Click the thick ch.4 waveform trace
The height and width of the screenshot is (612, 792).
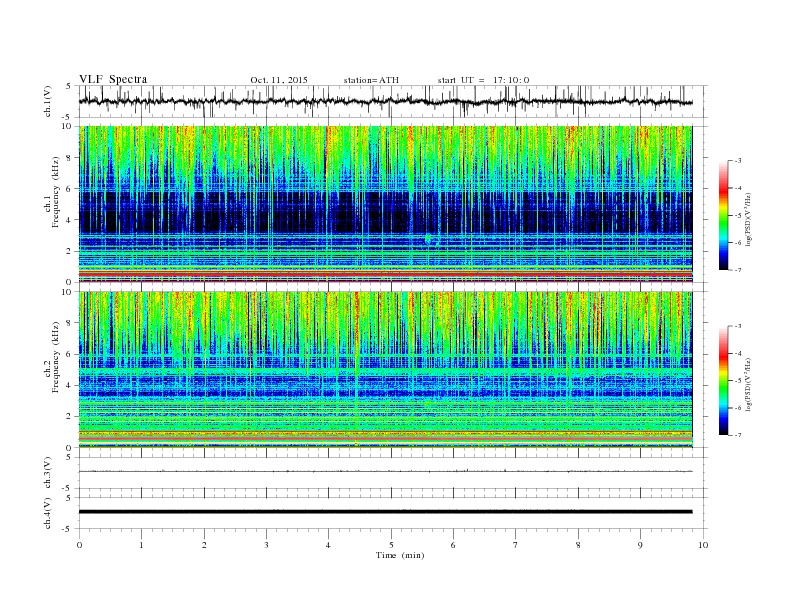[385, 512]
